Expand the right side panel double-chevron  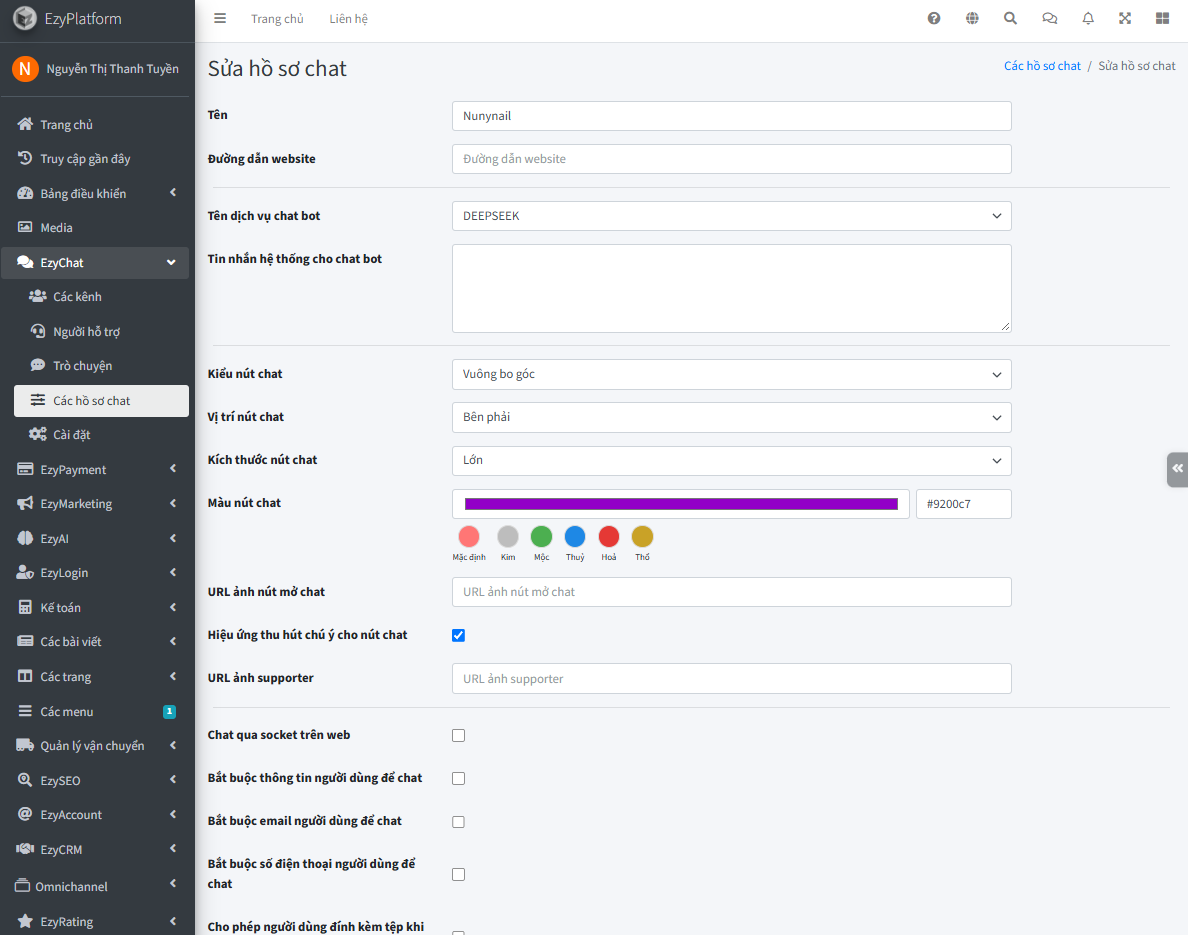point(1177,469)
